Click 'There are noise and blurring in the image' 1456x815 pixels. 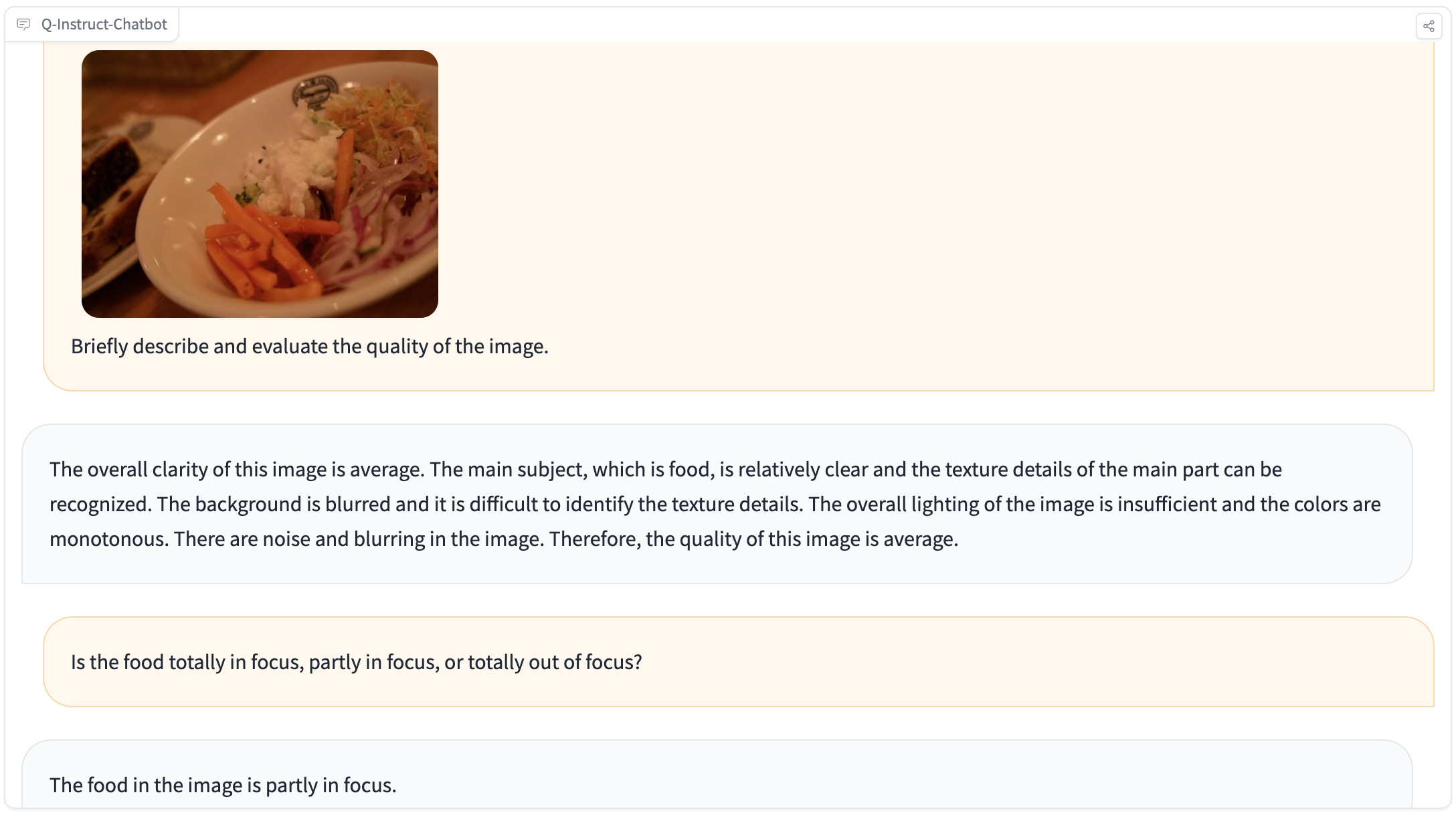(x=359, y=539)
